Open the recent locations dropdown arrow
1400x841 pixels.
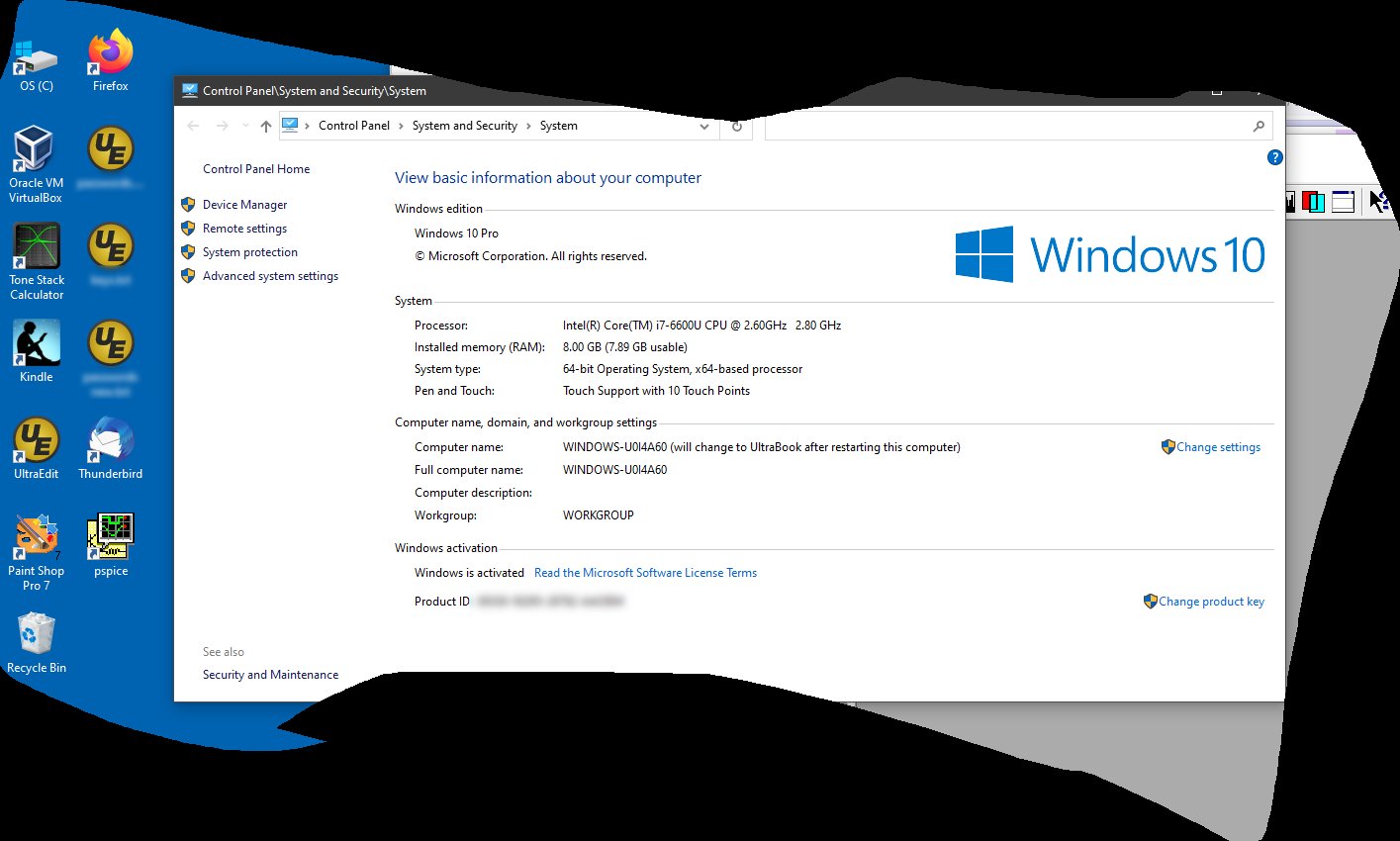pyautogui.click(x=245, y=126)
